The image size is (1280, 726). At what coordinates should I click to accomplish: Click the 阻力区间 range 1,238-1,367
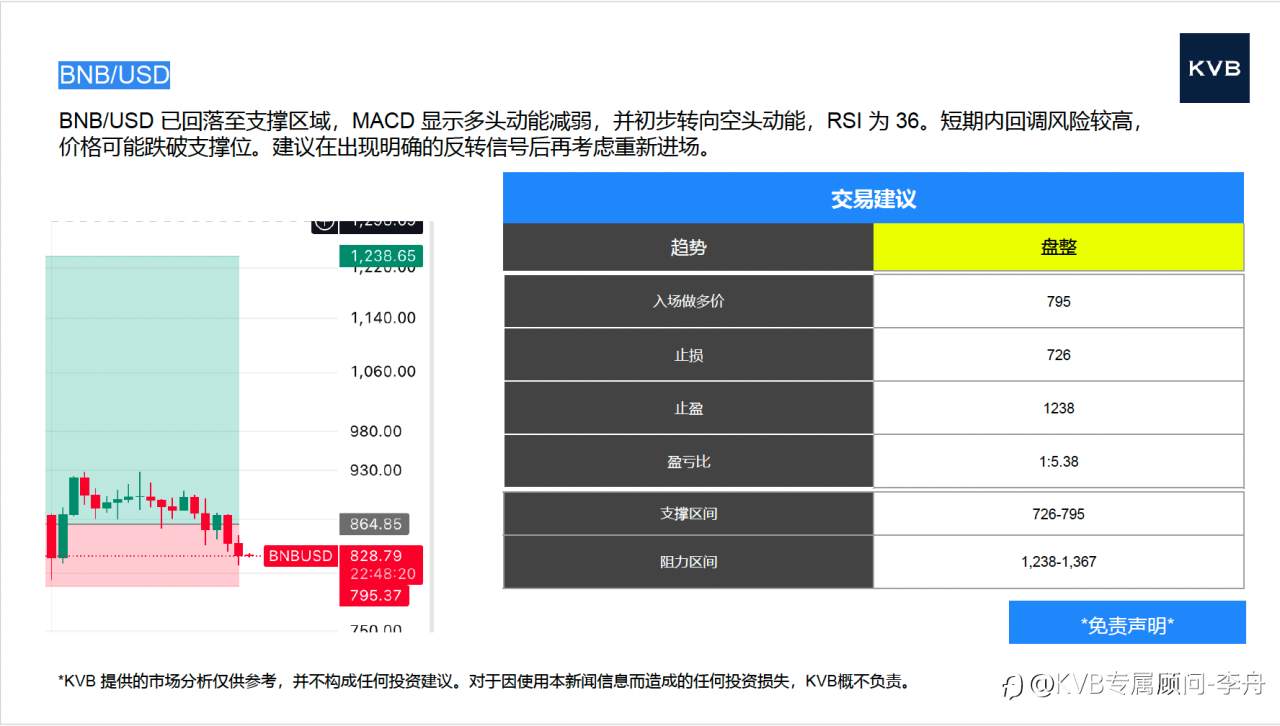click(1058, 561)
